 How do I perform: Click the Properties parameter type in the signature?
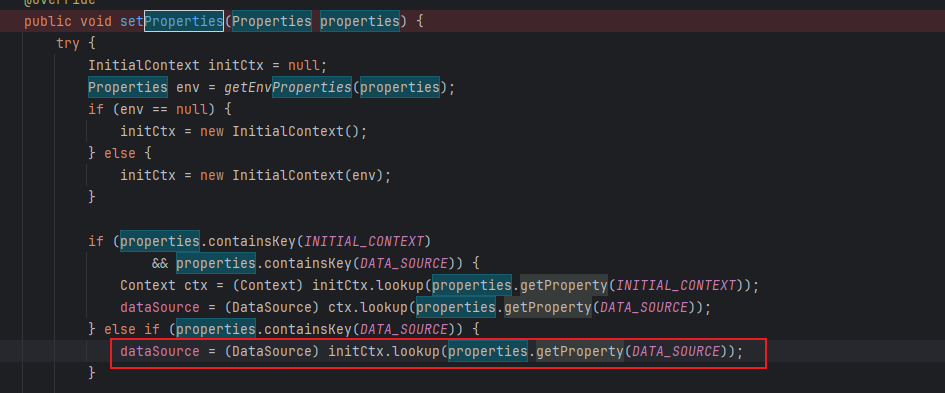coord(272,21)
